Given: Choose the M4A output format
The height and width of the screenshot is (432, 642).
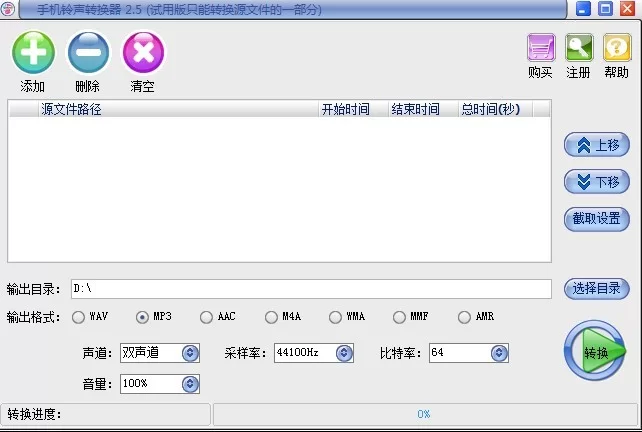Looking at the screenshot, I should 271,317.
